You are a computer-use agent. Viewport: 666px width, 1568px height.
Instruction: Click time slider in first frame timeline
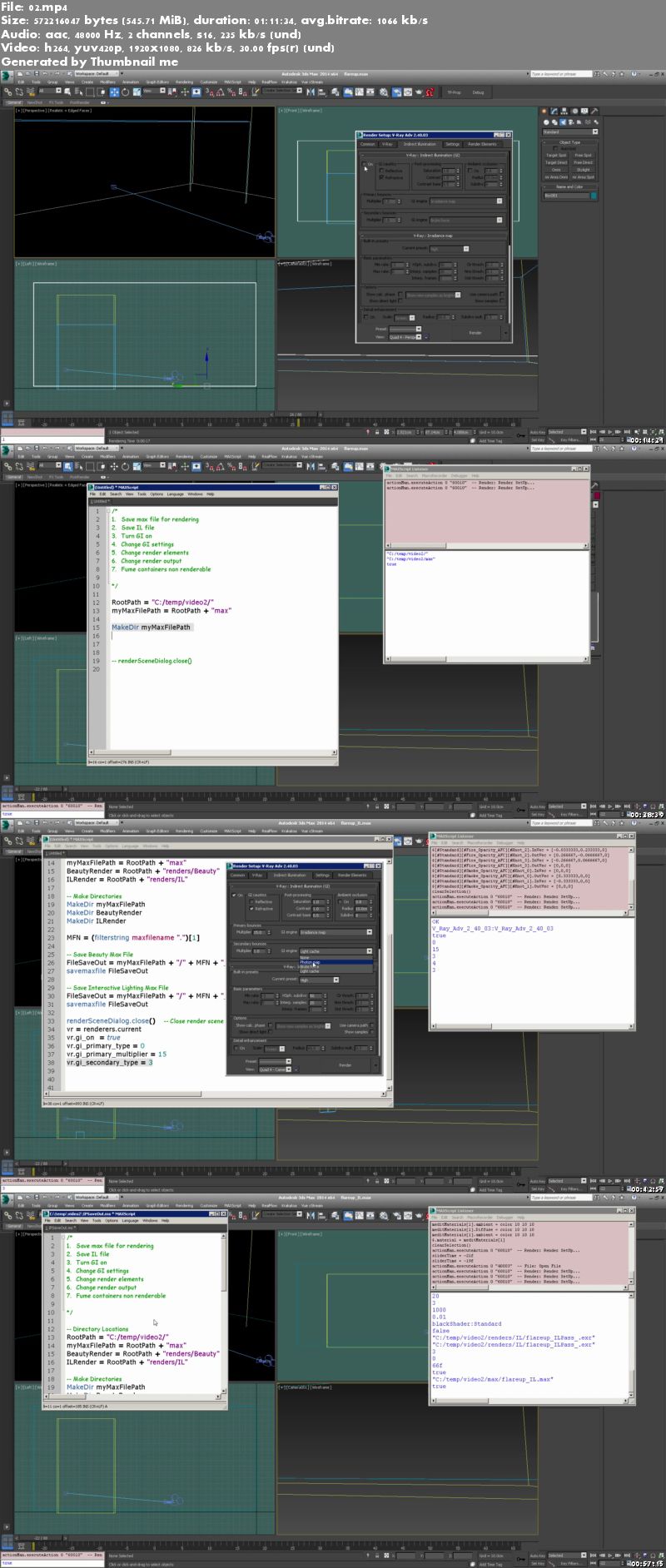[296, 414]
